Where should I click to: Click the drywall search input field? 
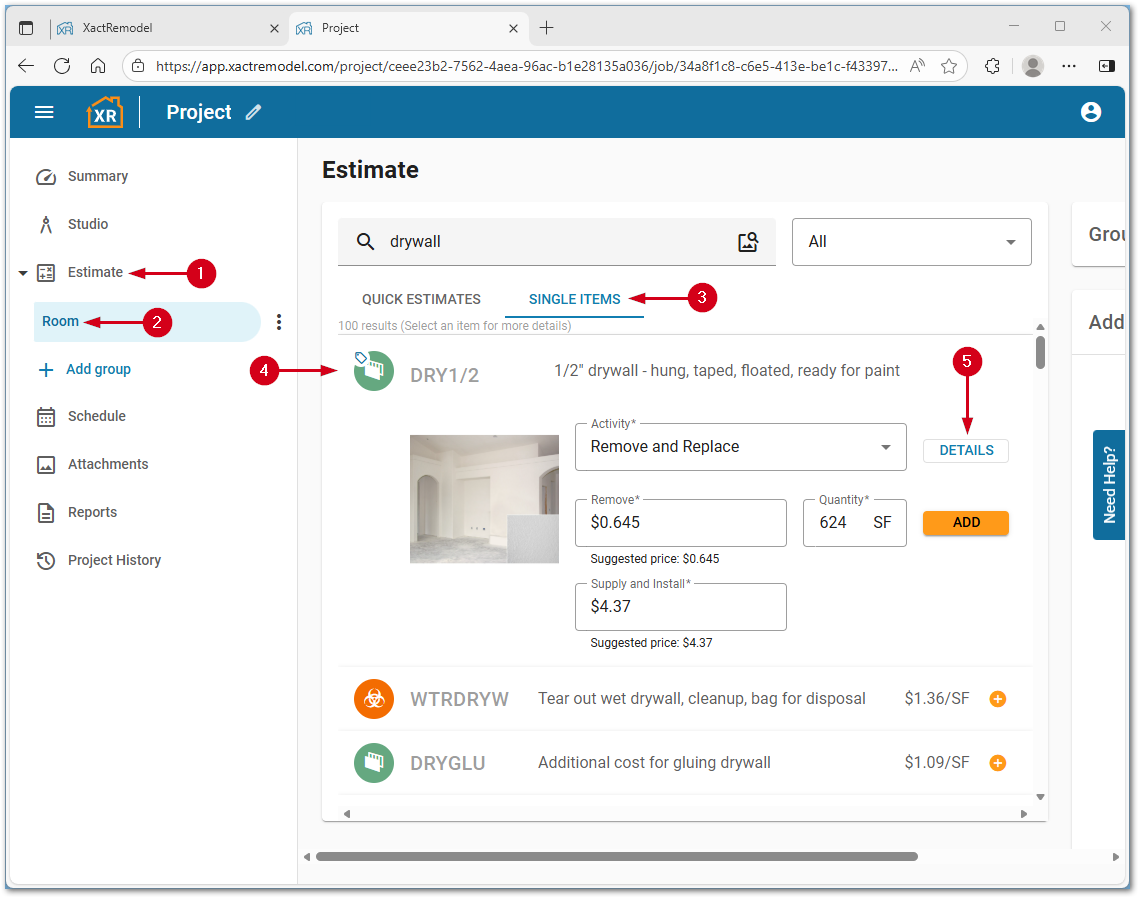[555, 242]
